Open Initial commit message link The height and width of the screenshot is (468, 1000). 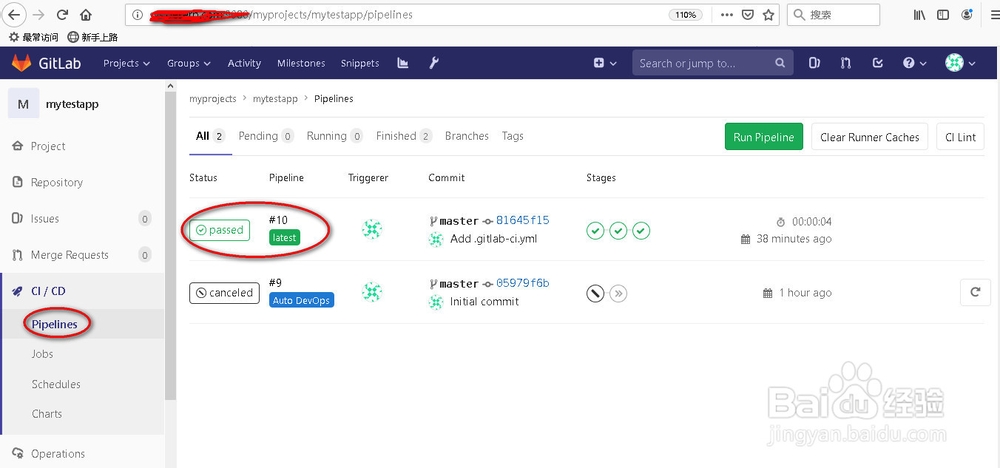click(484, 302)
